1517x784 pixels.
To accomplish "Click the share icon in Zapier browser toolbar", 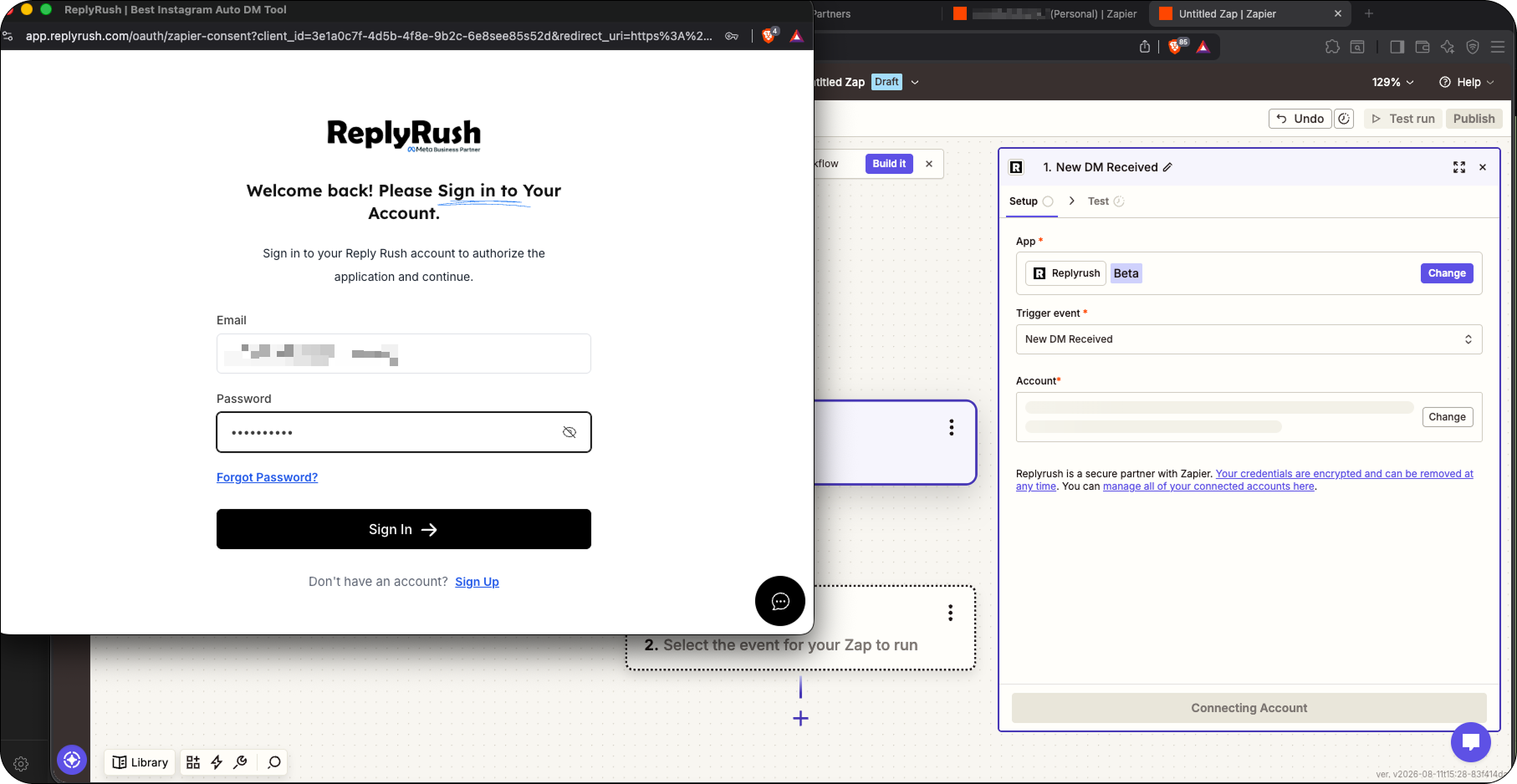I will (1145, 47).
